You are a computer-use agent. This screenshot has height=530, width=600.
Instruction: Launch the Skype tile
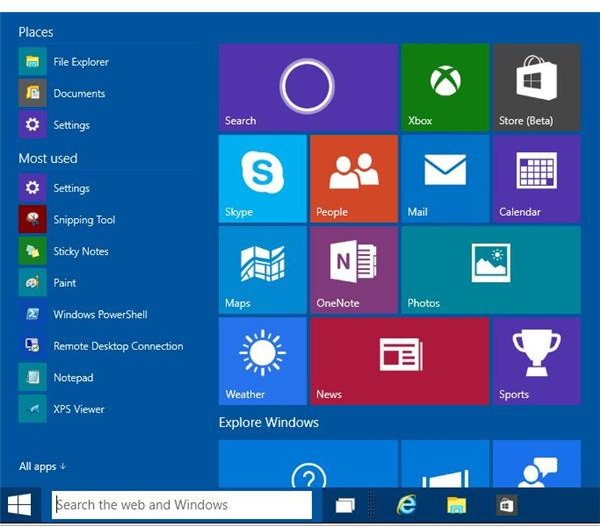(262, 179)
